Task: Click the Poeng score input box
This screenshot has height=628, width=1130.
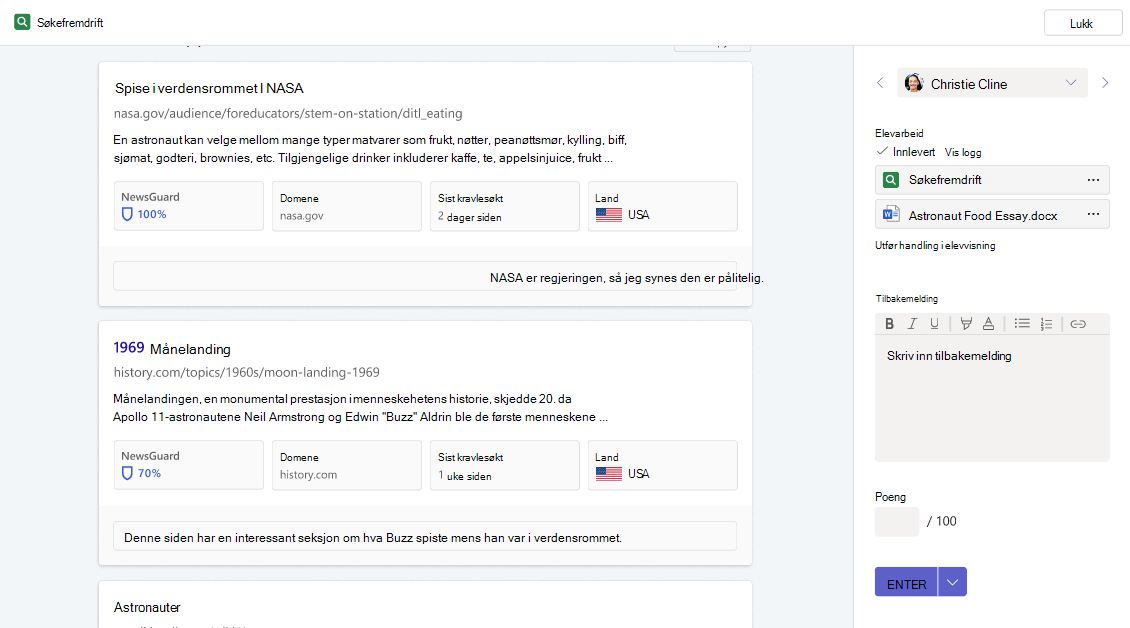Action: pyautogui.click(x=897, y=521)
